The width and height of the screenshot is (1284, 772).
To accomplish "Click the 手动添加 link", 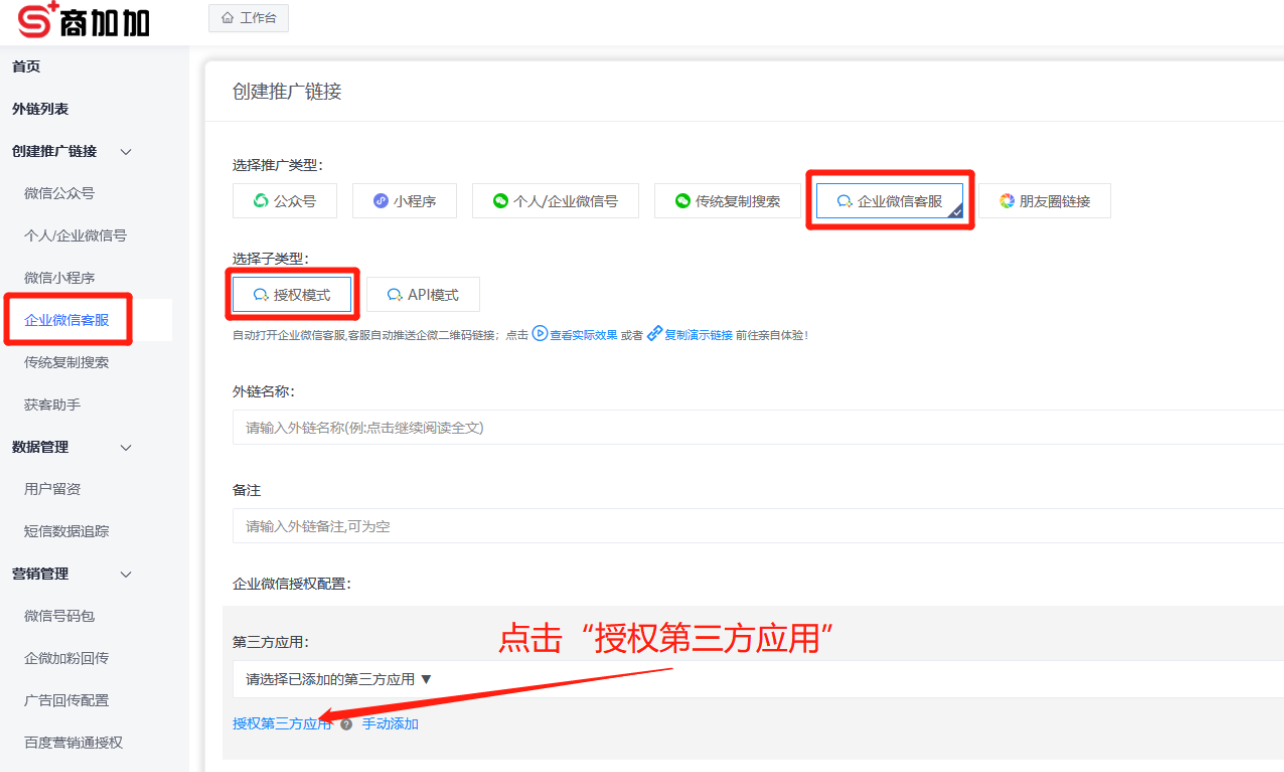I will click(x=390, y=724).
